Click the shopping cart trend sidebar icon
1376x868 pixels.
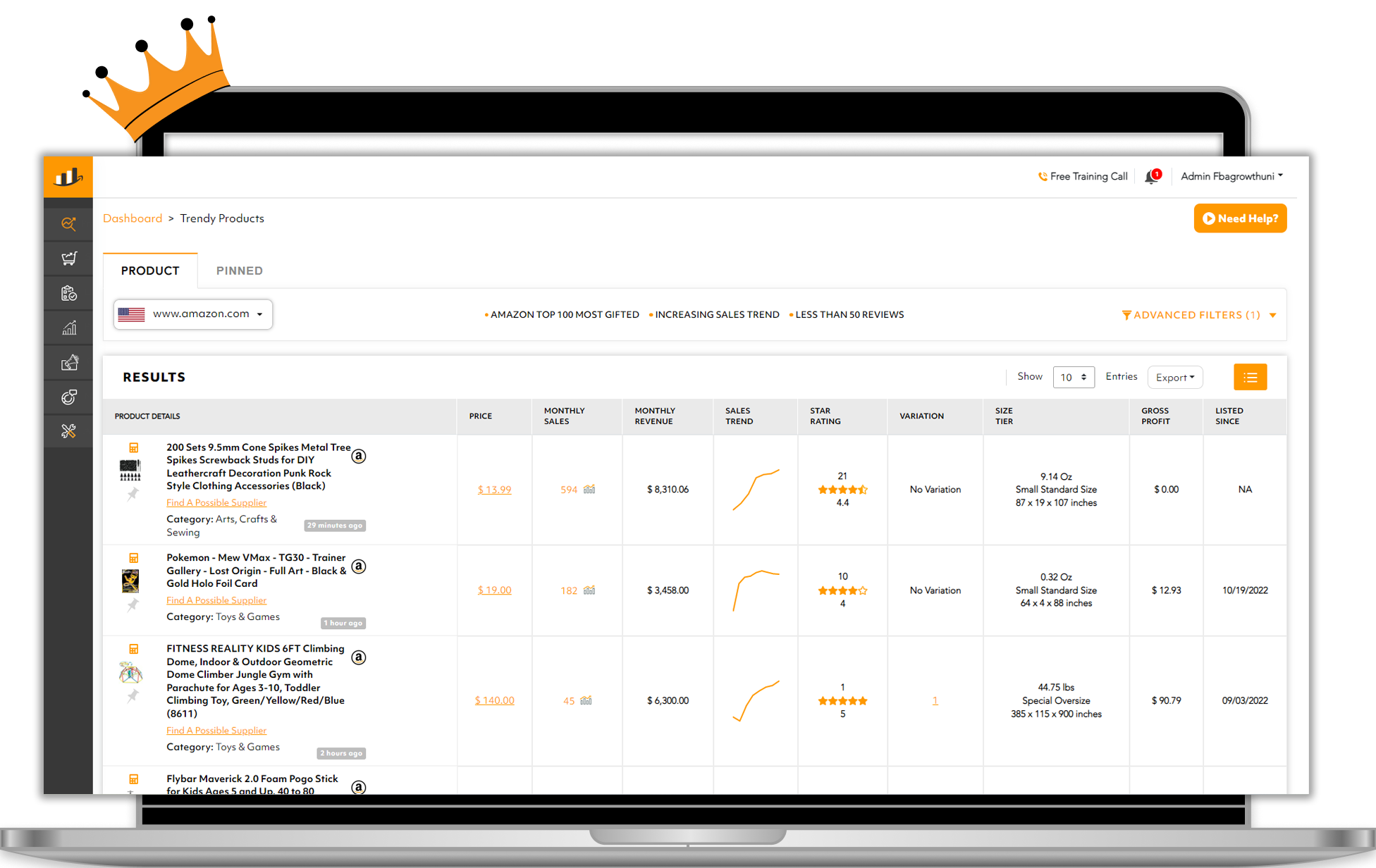[x=68, y=259]
